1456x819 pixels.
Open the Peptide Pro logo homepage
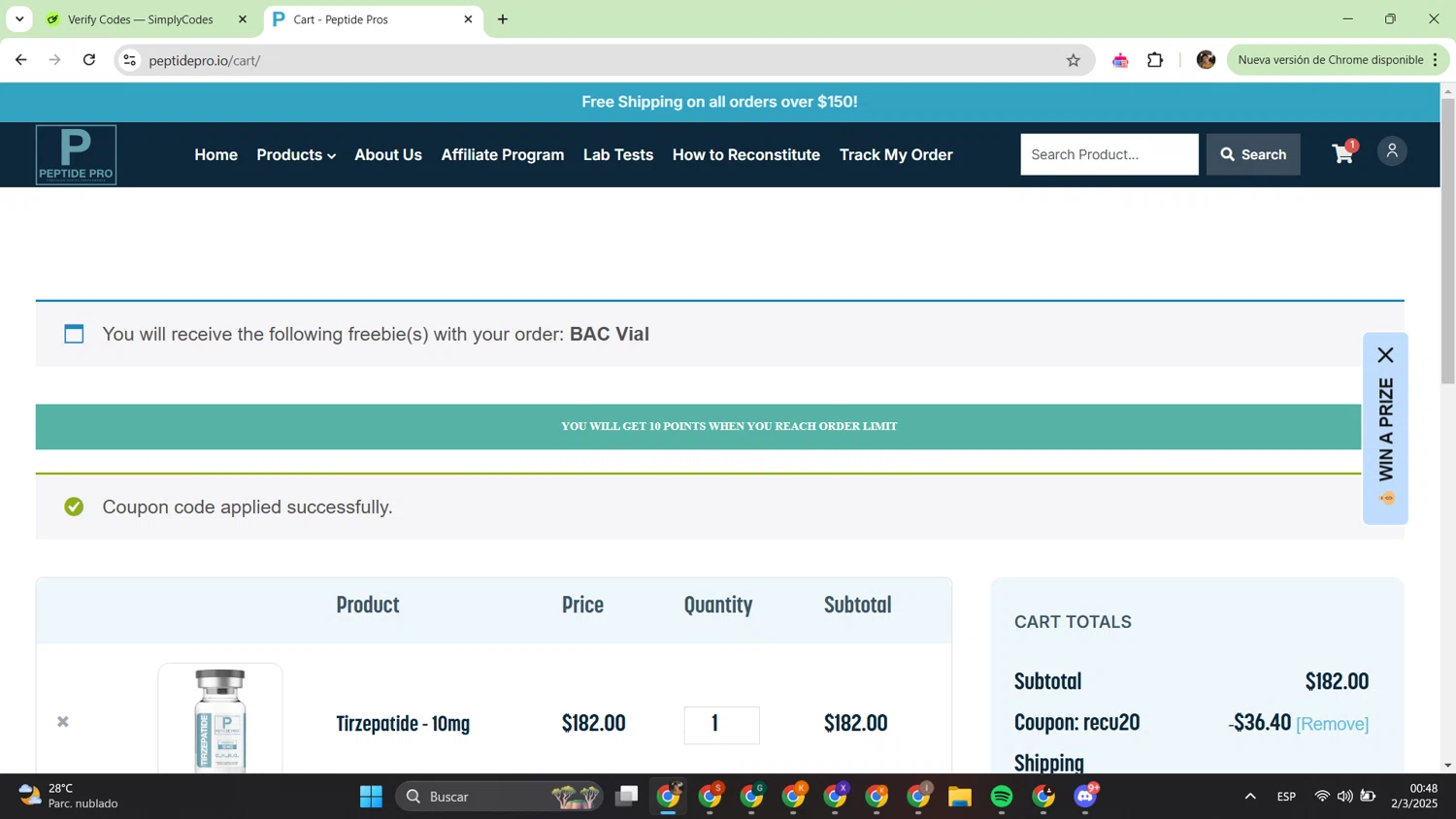coord(76,154)
